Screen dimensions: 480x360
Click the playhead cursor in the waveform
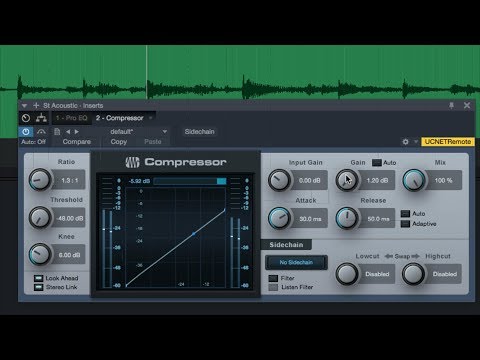(x=146, y=72)
